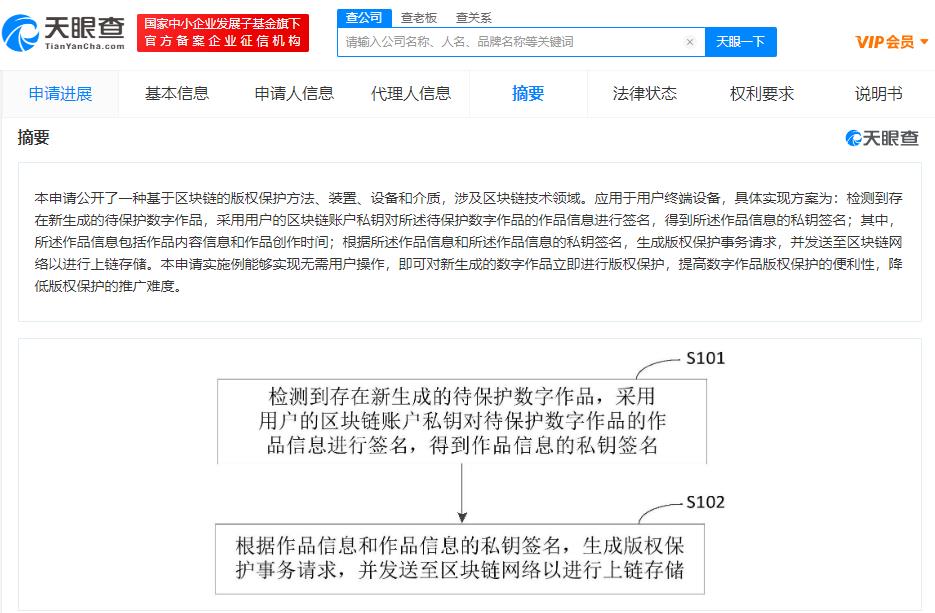This screenshot has height=613, width=935.
Task: Click the red 官方备案企业征信机构 banner
Action: [x=223, y=33]
